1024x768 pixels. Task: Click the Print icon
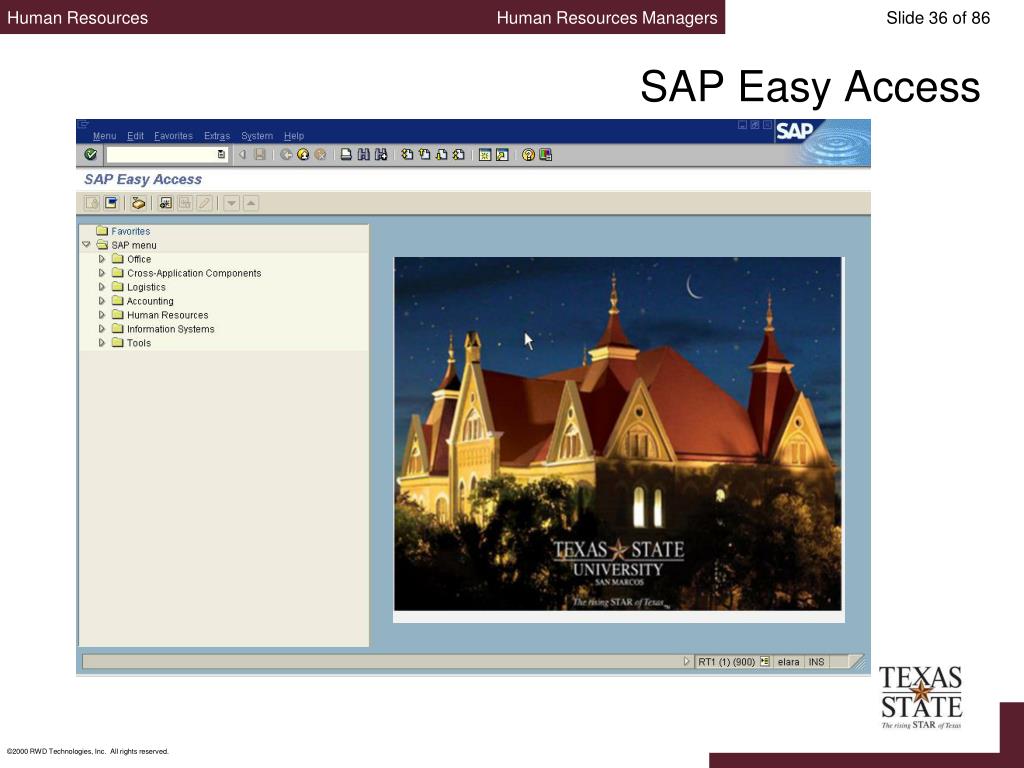point(346,155)
